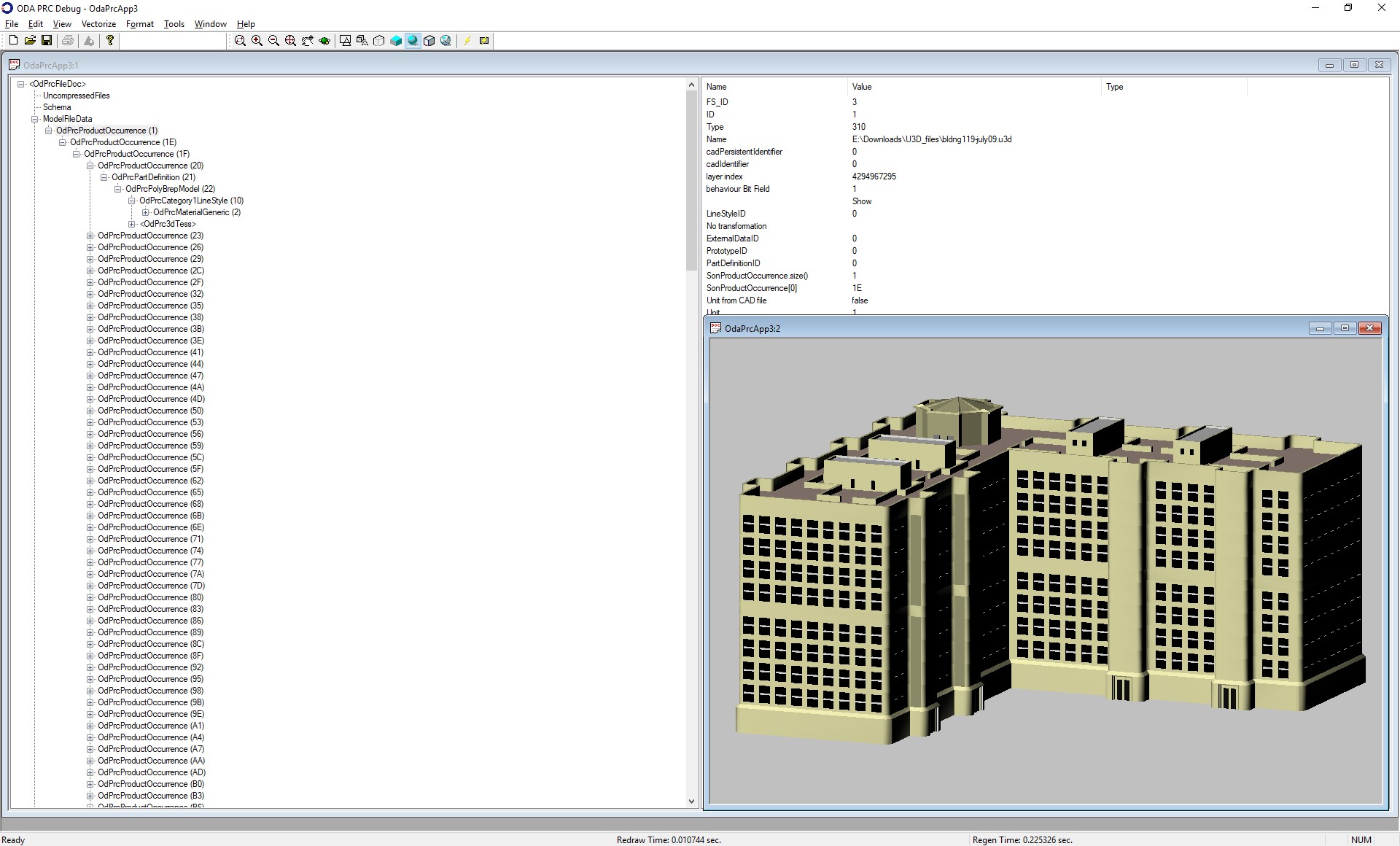Screen dimensions: 1400x846
Task: Expand OdPrcProductOccurrence (1E) node
Action: (63, 142)
